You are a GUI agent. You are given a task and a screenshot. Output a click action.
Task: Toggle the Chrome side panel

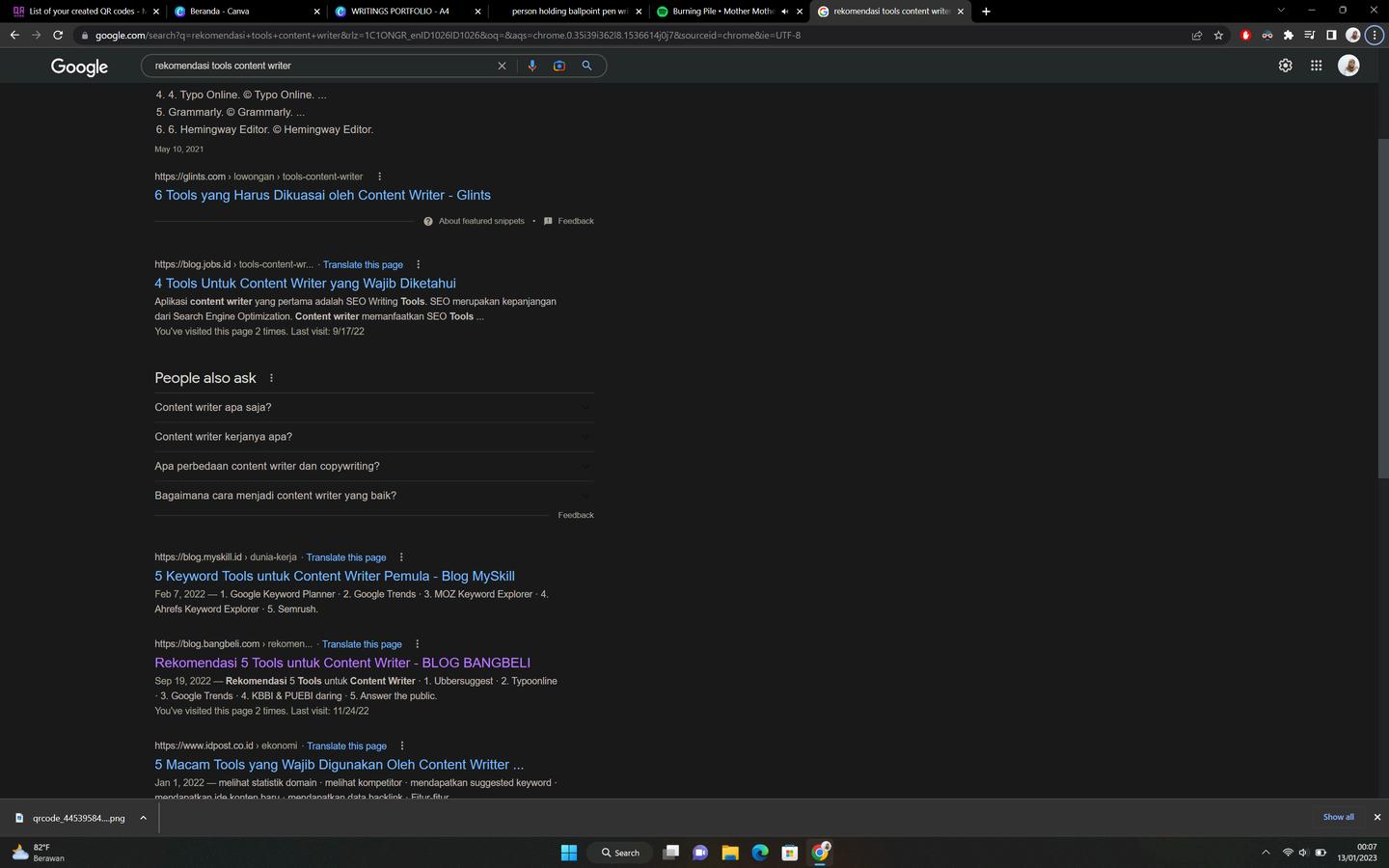click(1331, 35)
